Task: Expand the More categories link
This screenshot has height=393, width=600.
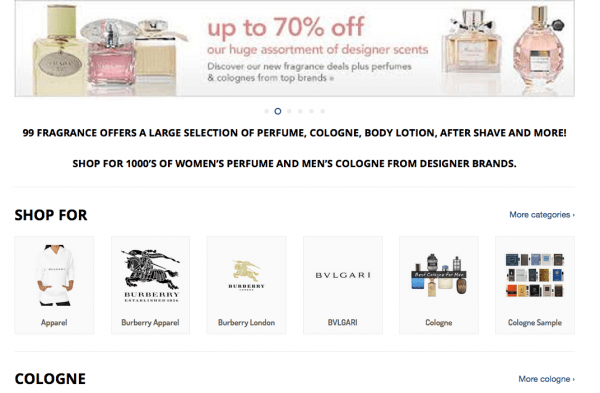Action: point(542,215)
